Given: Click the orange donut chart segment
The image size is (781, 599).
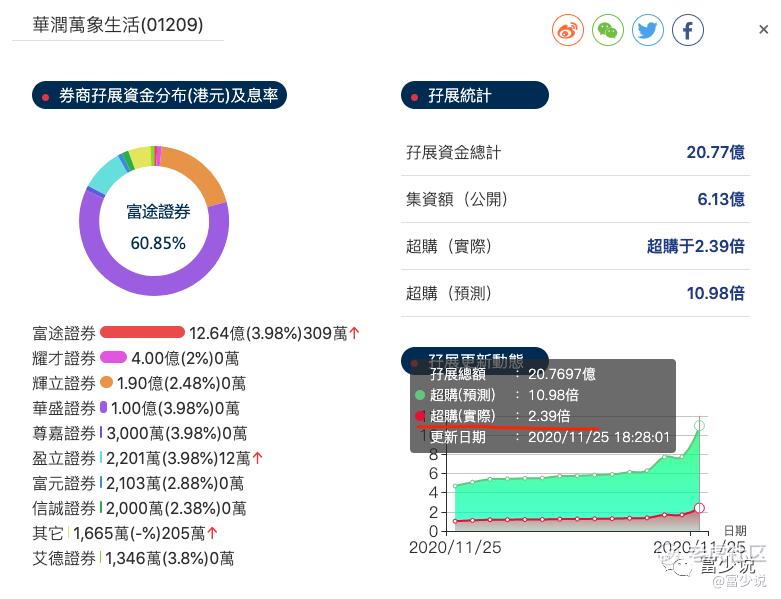Looking at the screenshot, I should [x=199, y=172].
